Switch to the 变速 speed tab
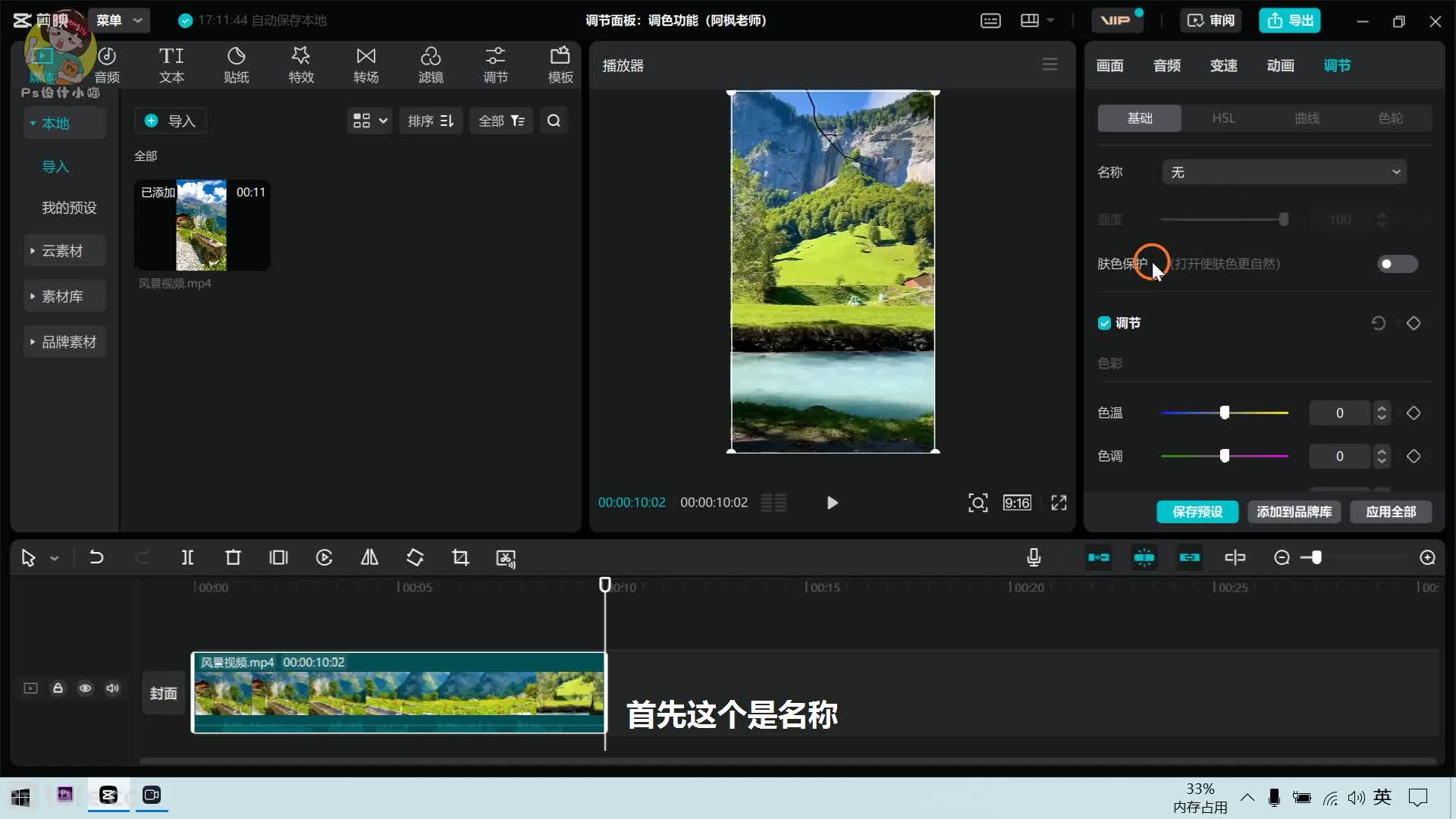 1223,65
